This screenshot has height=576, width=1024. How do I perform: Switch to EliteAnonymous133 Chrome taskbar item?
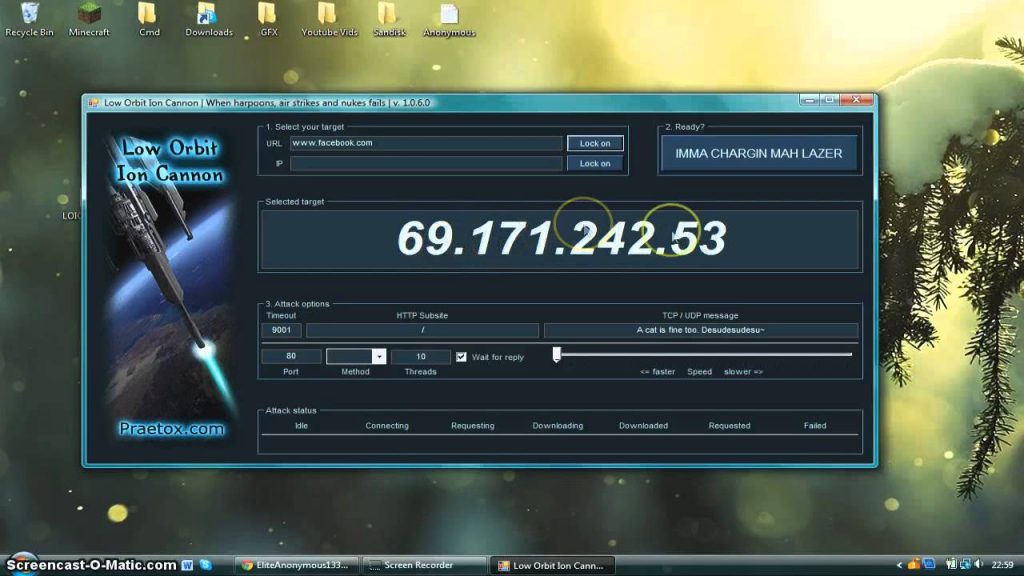(296, 566)
